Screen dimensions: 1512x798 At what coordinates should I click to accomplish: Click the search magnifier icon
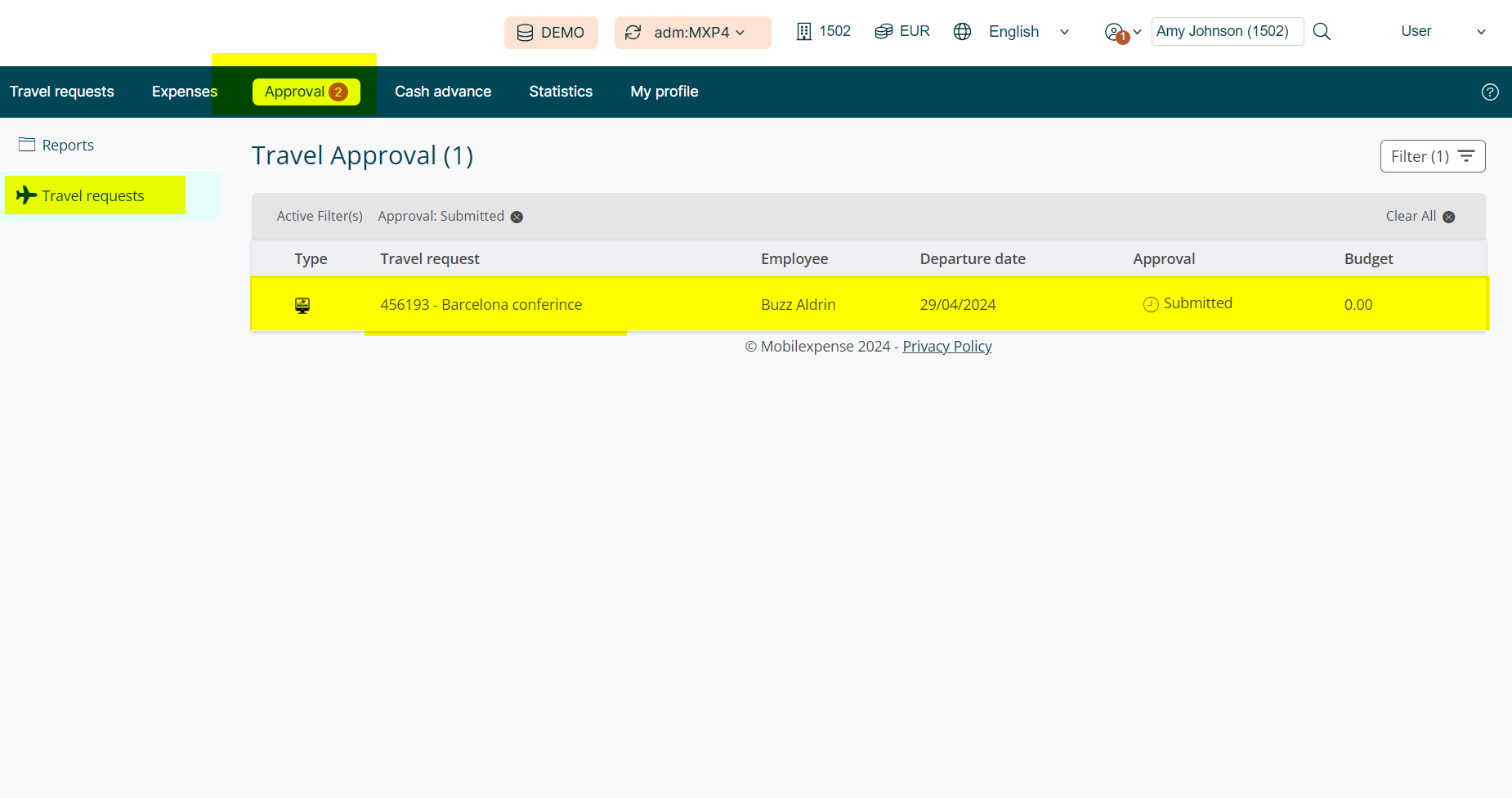(x=1322, y=32)
